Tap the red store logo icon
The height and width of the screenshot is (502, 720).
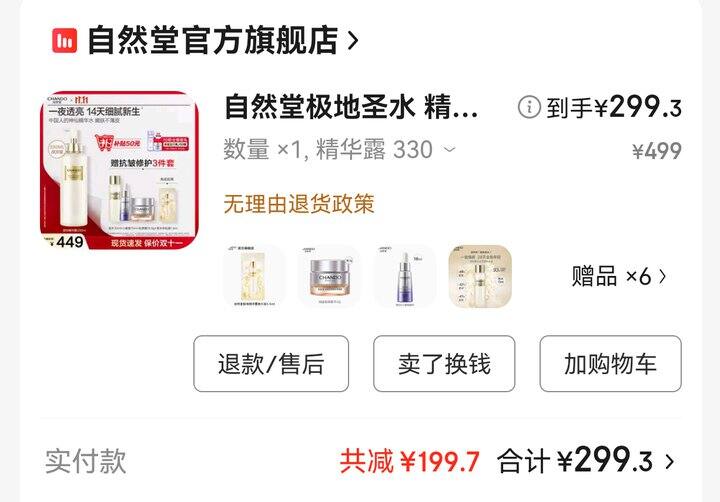(64, 40)
